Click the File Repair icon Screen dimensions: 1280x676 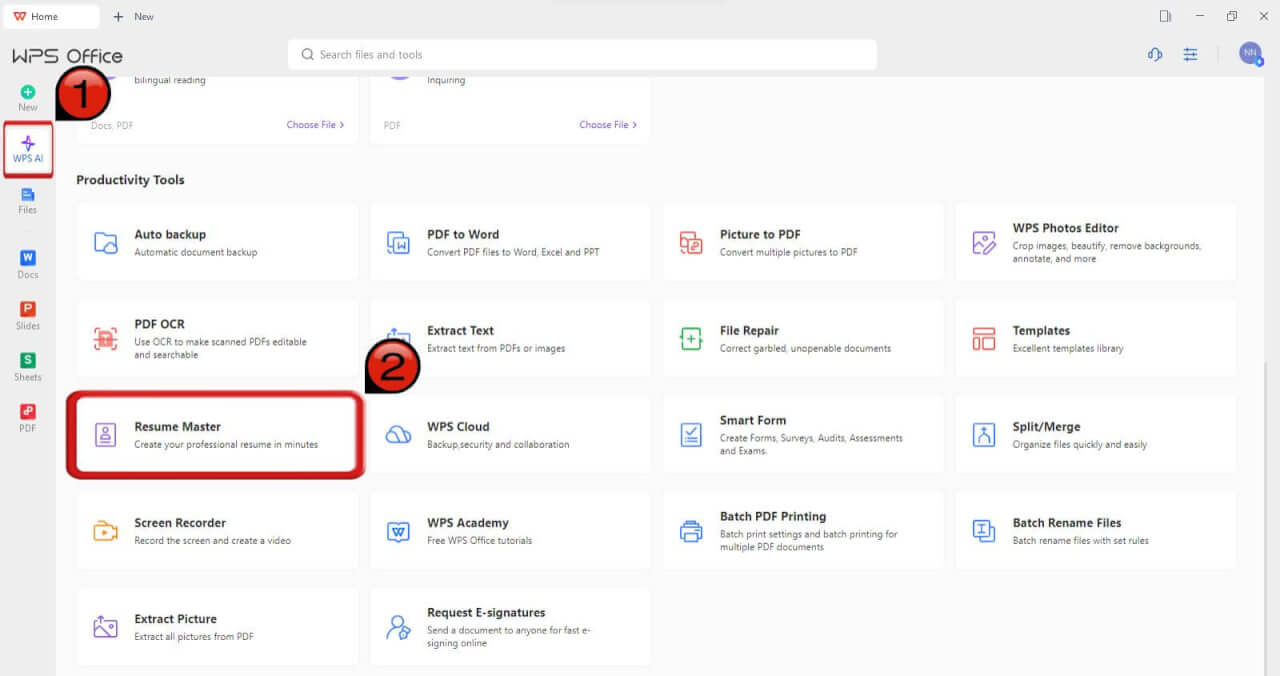tap(691, 338)
